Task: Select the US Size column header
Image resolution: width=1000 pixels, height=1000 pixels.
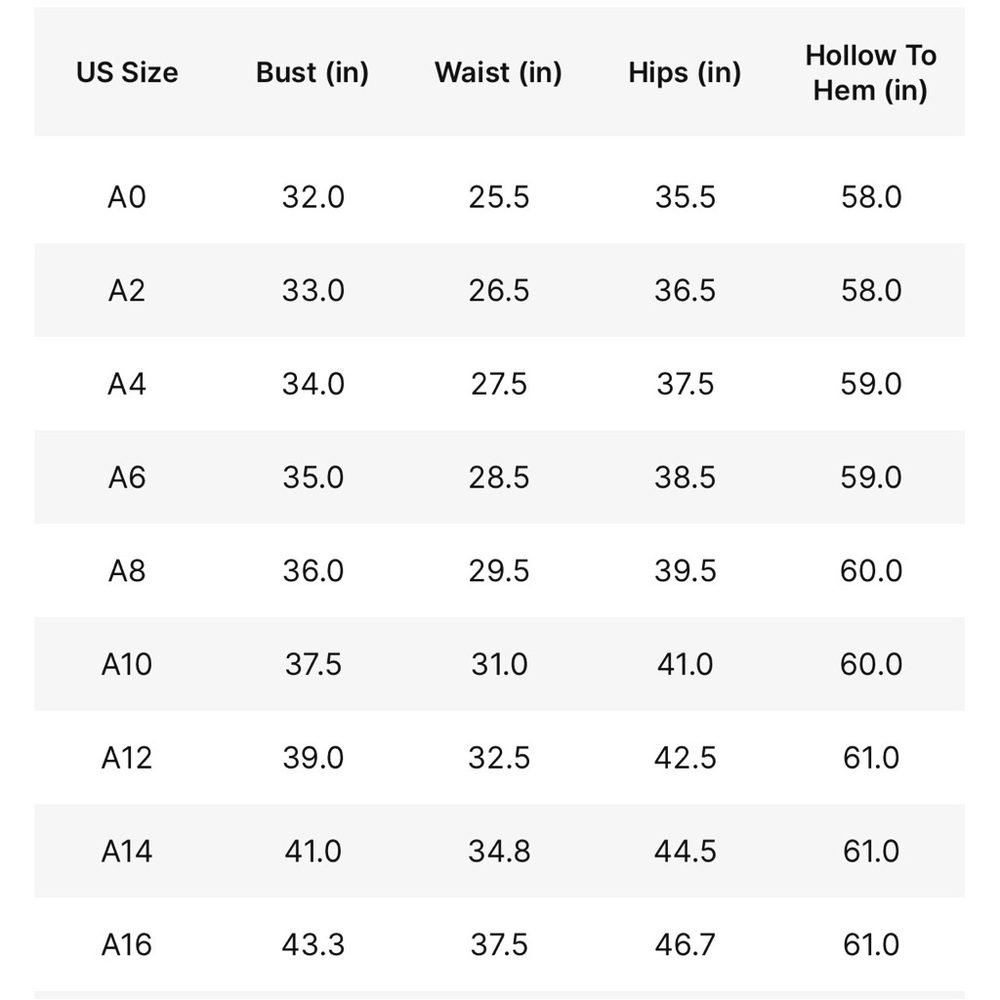Action: 127,72
